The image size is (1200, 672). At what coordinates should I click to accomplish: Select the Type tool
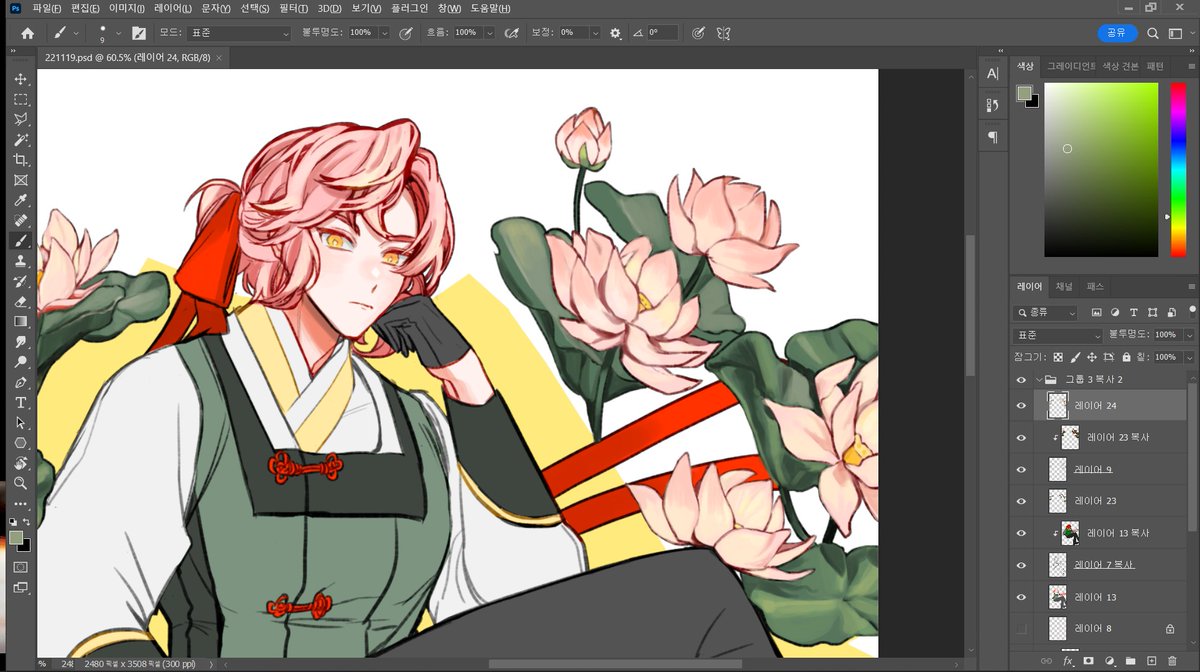(20, 402)
